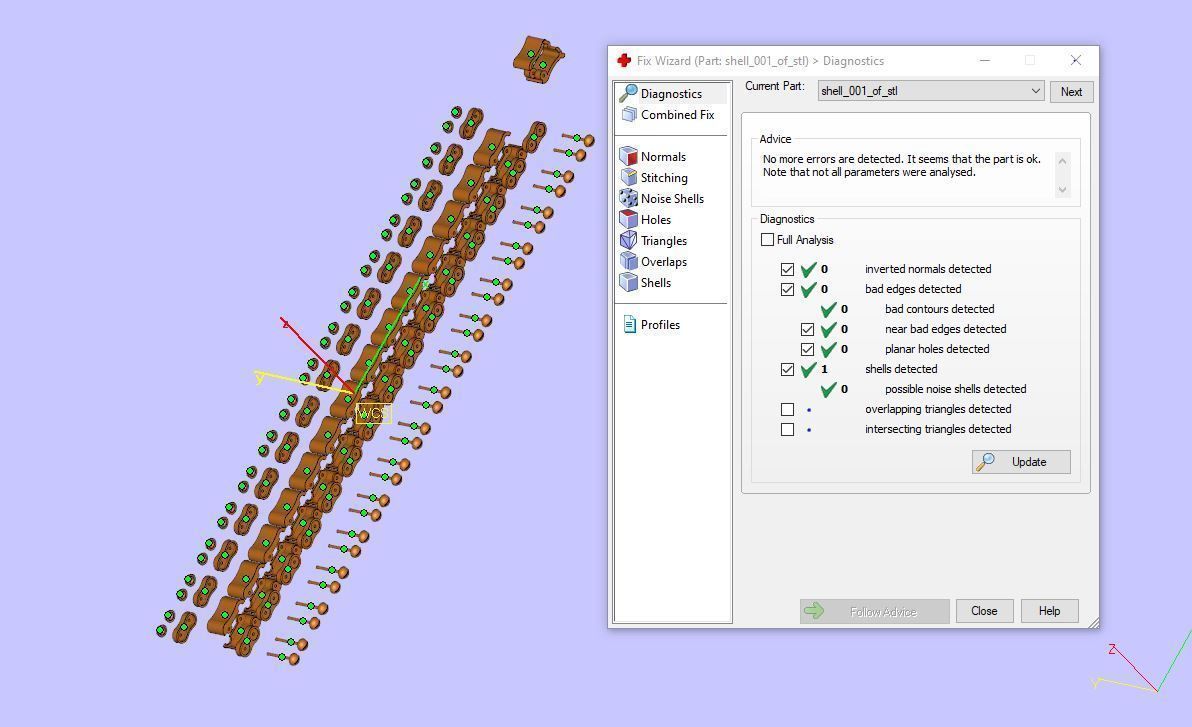Image resolution: width=1192 pixels, height=727 pixels.
Task: Click the Close button
Action: (984, 611)
